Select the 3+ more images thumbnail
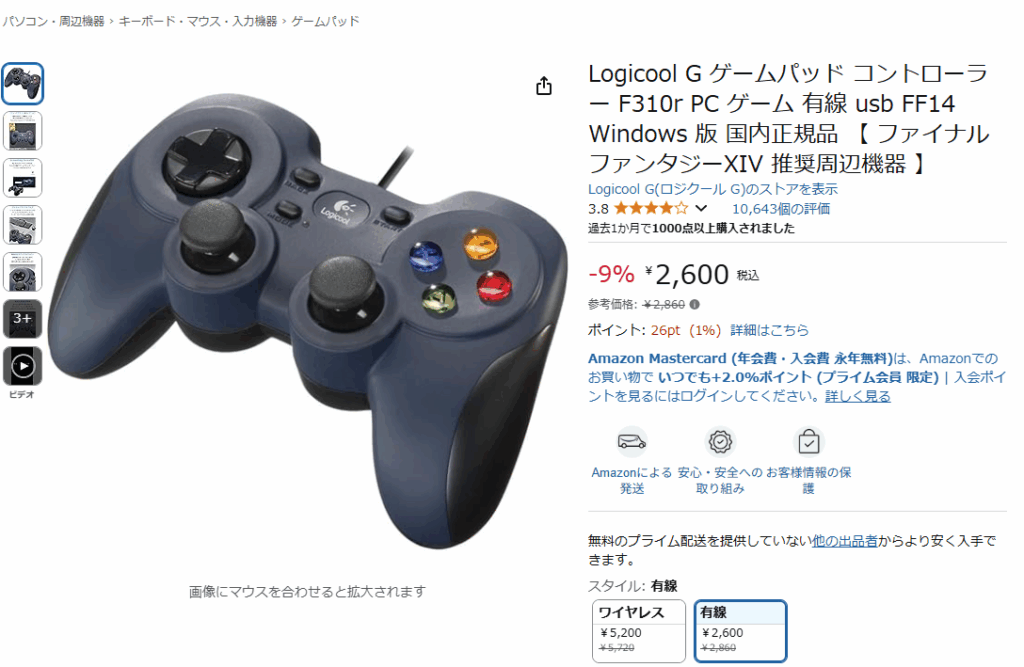Screen dimensions: 1024x667 click(x=23, y=319)
